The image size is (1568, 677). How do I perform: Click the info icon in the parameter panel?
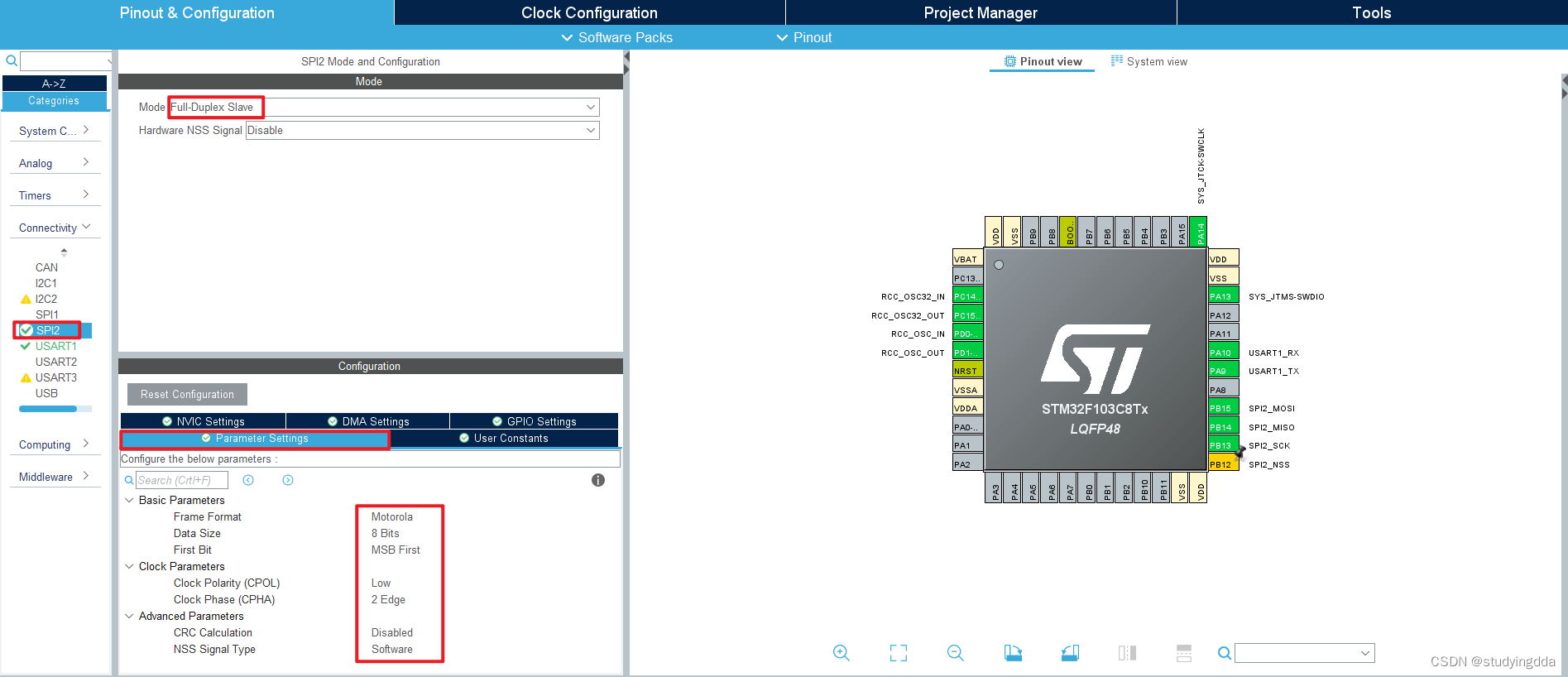point(598,480)
